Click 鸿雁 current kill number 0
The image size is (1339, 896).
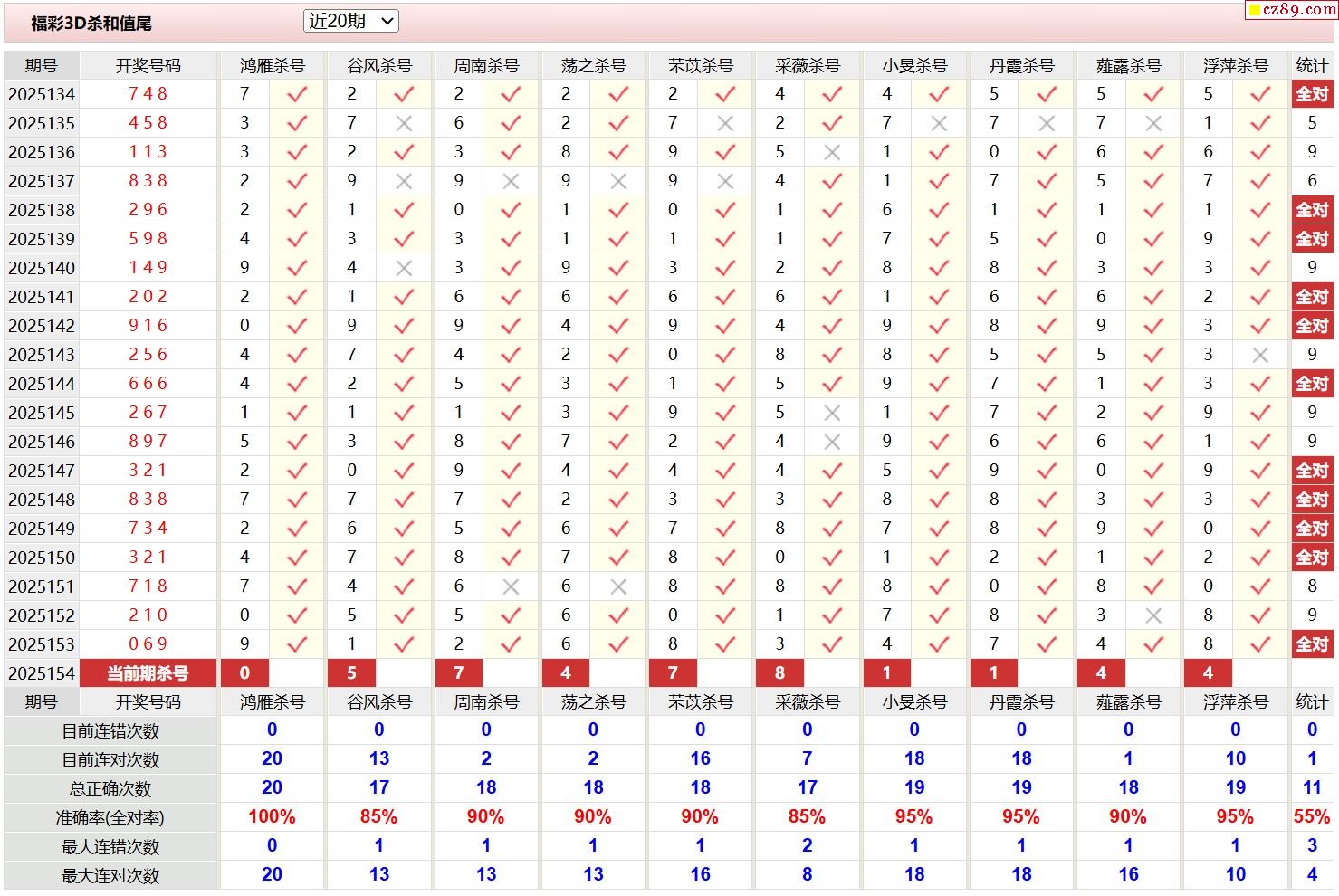pos(244,673)
